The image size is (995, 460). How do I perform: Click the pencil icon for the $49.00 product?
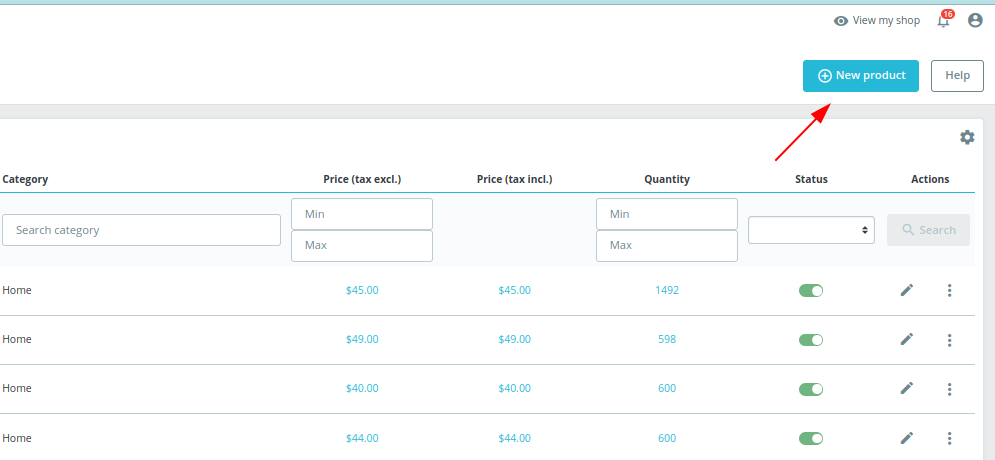point(907,339)
